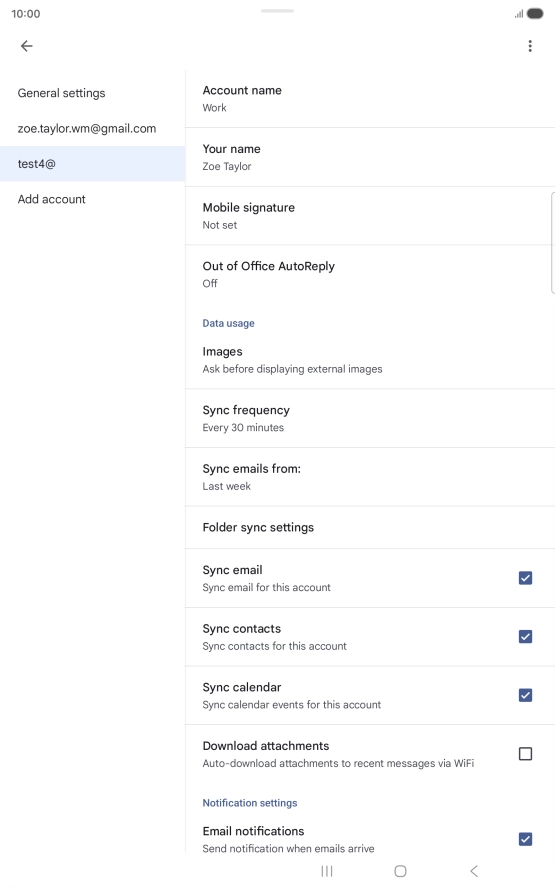Tap the Android recents navigation button

327,871
